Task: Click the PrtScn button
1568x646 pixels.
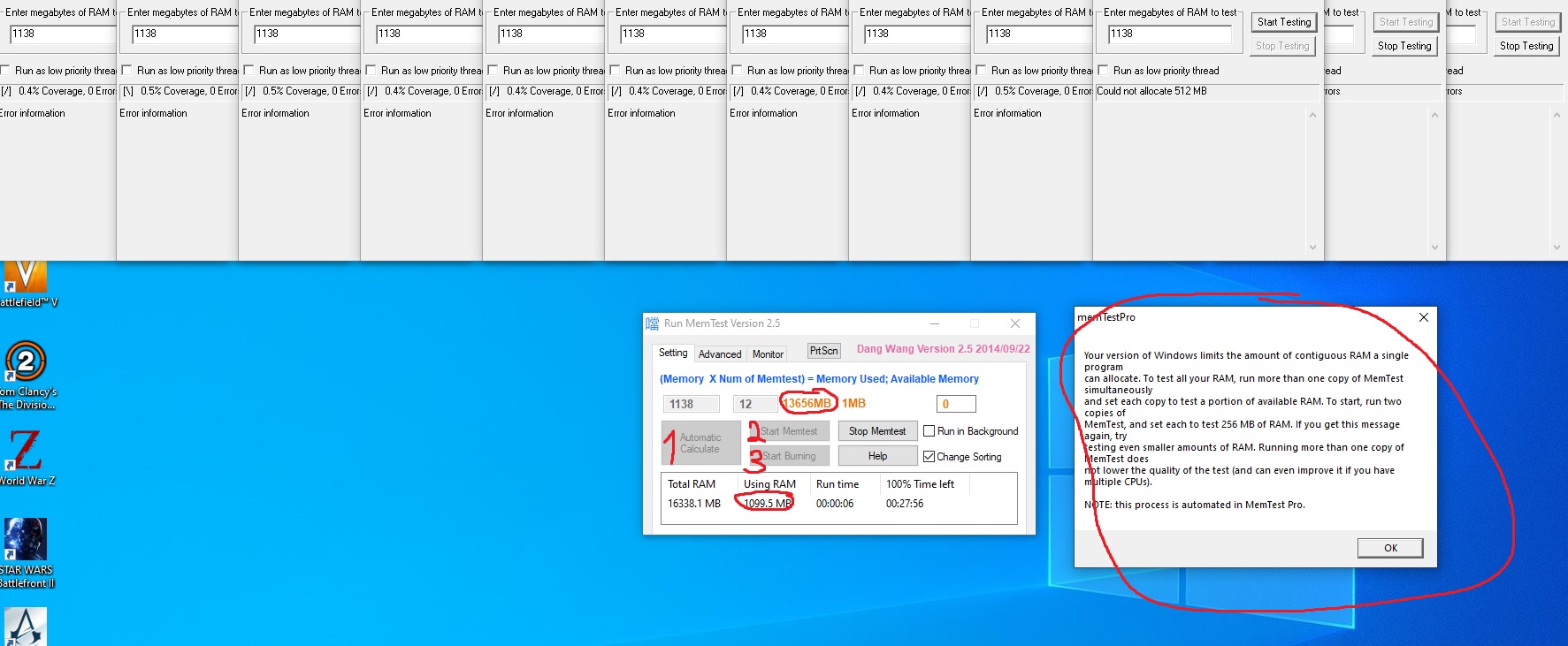Action: point(823,351)
